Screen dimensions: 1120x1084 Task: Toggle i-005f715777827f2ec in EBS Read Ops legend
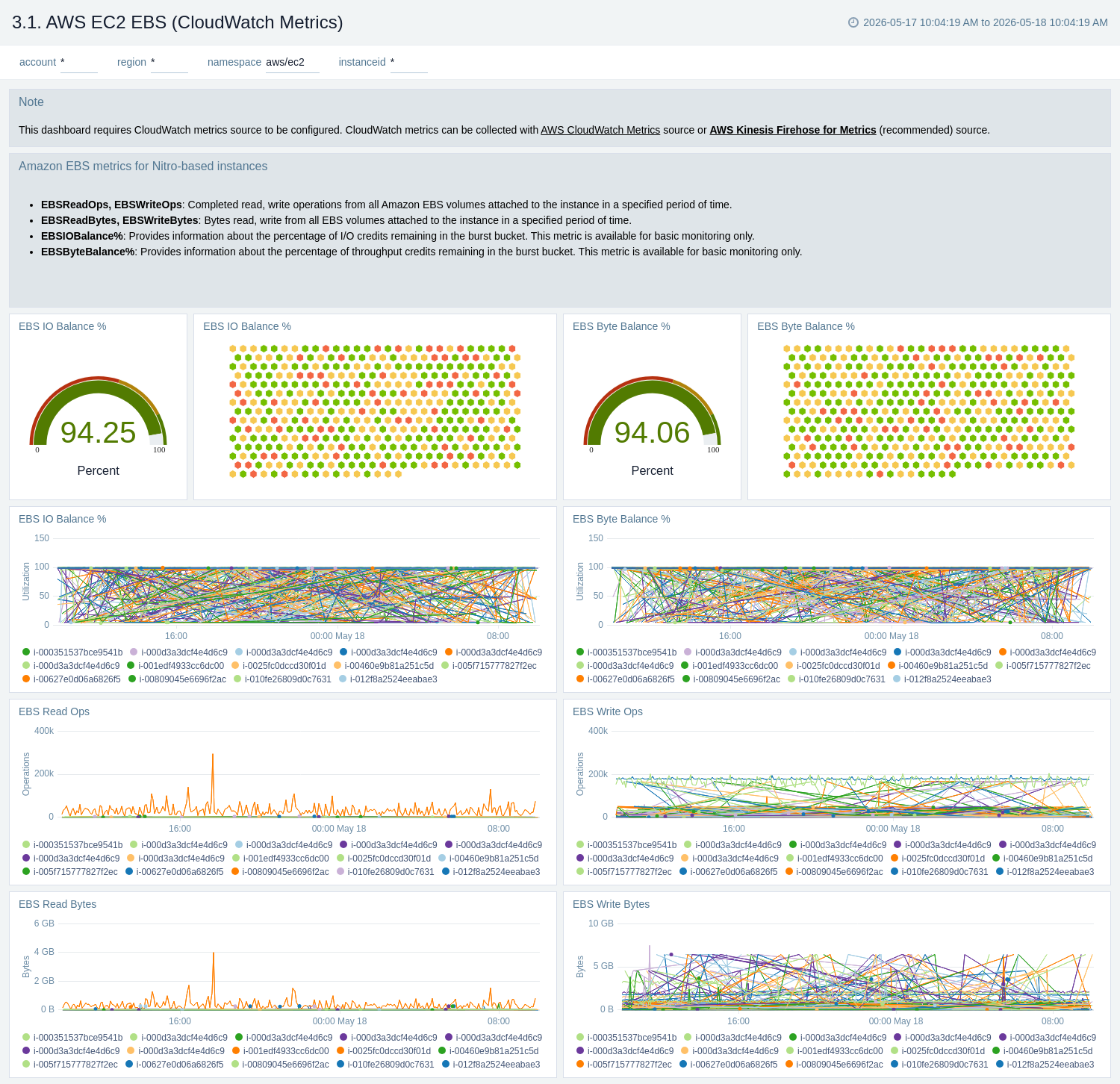[x=70, y=872]
